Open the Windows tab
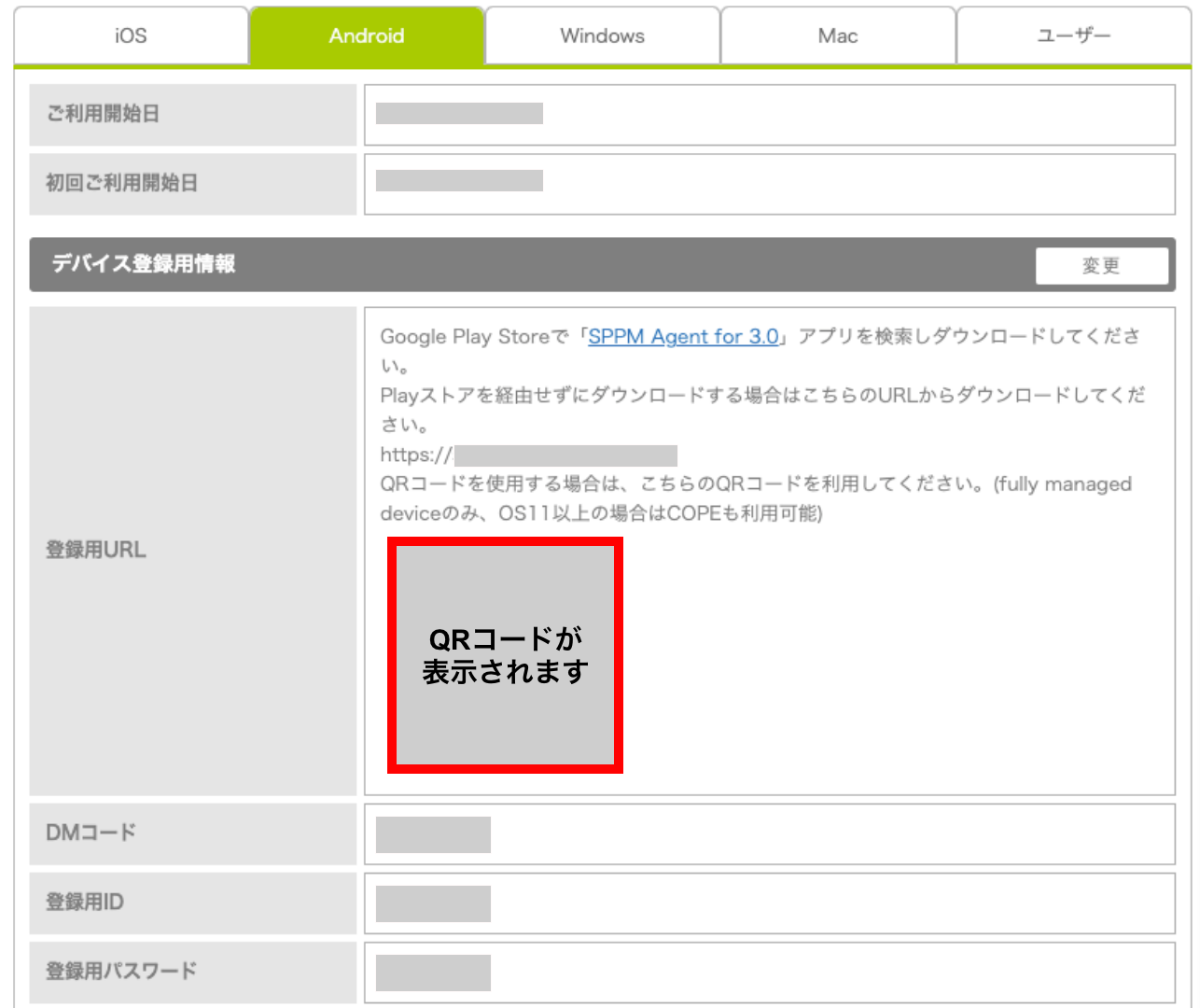1200x1008 pixels. point(602,36)
